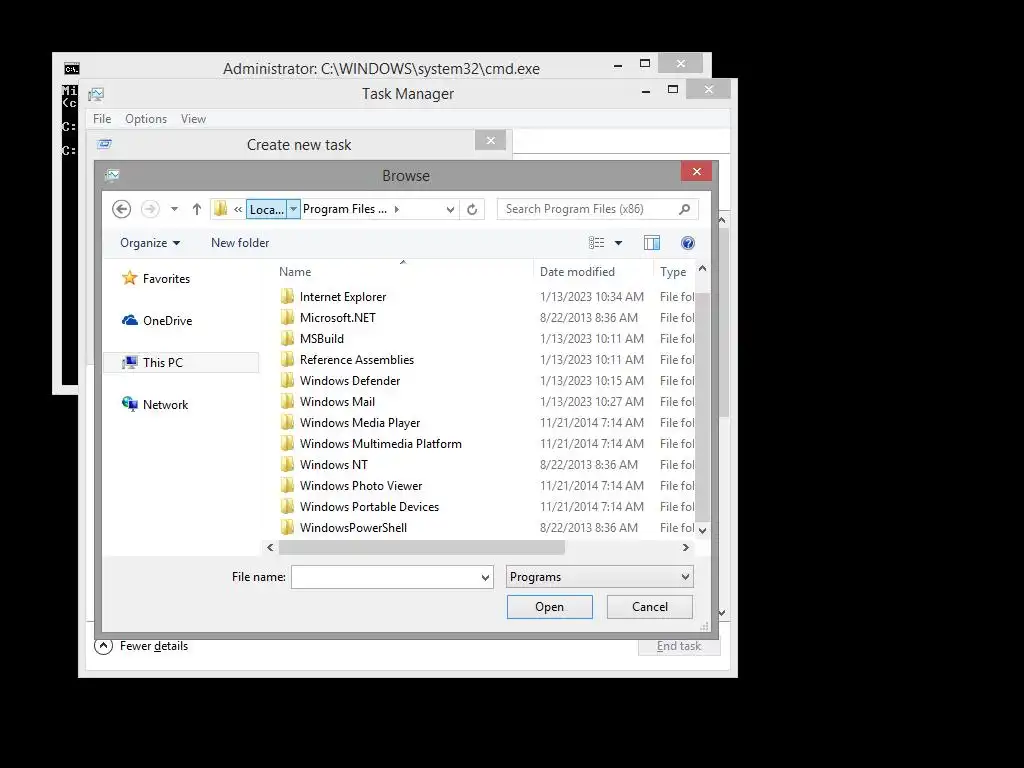
Task: Expand the Loca... breadcrumb dropdown arrow
Action: (294, 209)
